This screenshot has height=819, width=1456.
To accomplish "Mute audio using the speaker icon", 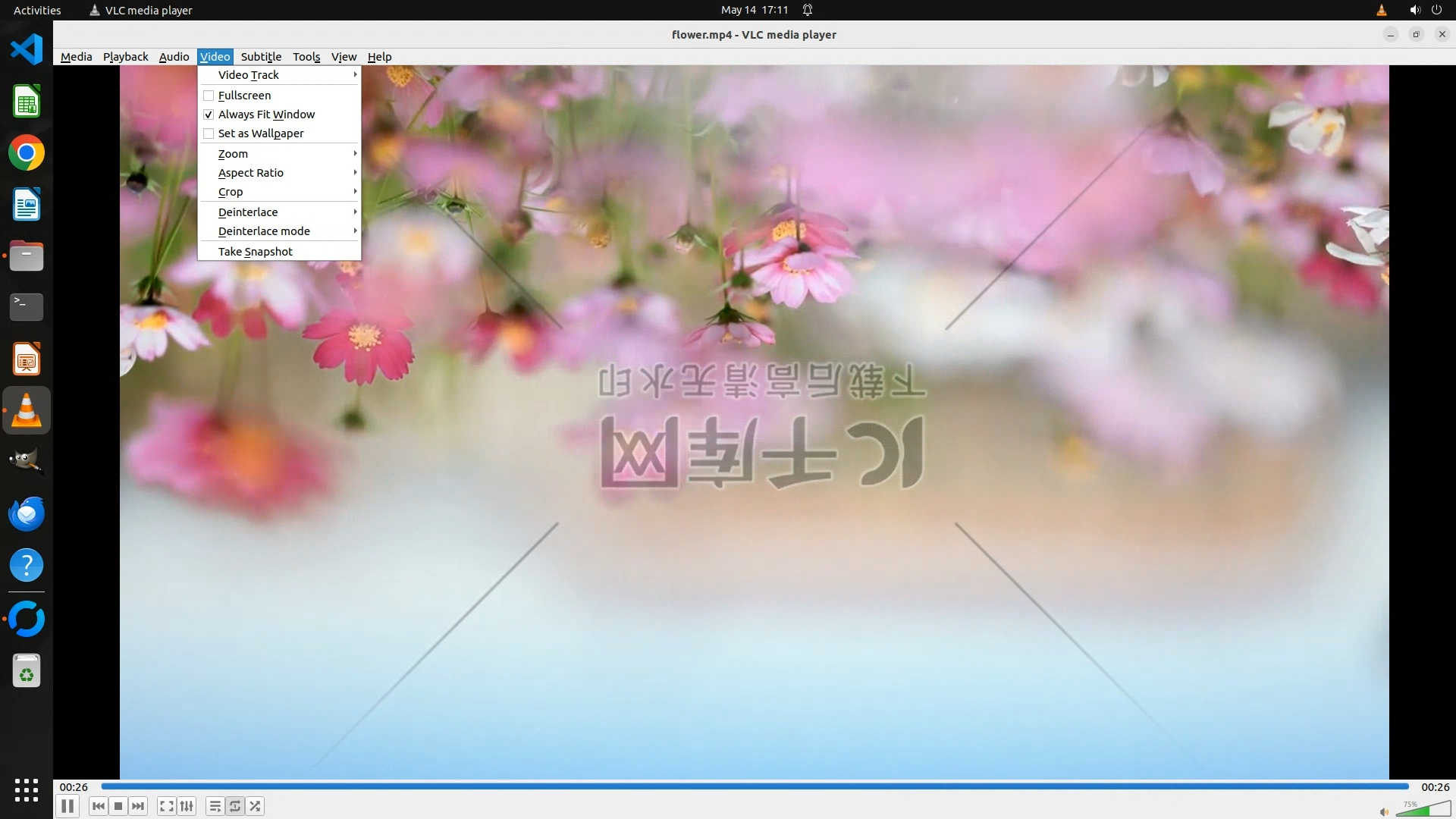I will [x=1384, y=812].
